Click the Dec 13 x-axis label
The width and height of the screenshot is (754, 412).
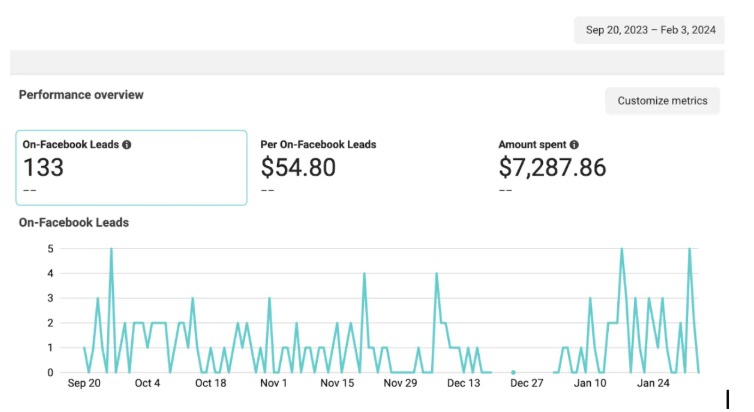pos(464,383)
